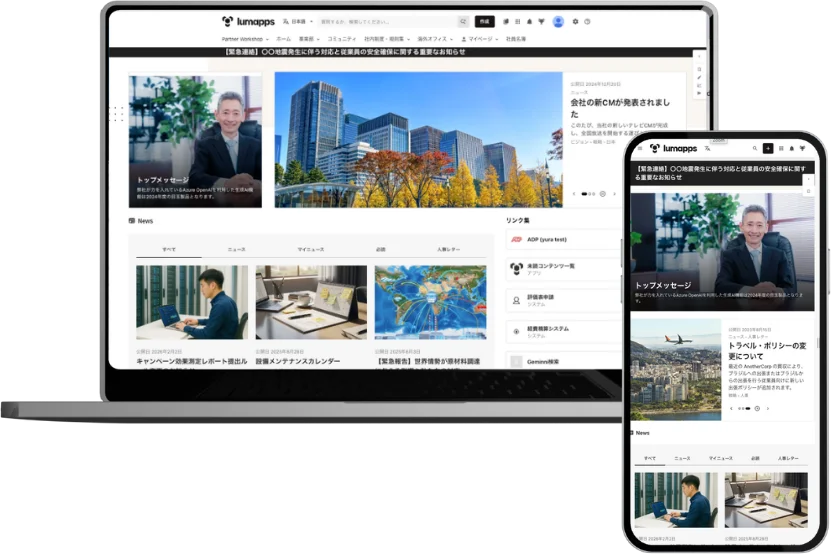Open the 未読コンテンツ一覧 app link
Image resolution: width=831 pixels, height=554 pixels.
click(x=564, y=269)
